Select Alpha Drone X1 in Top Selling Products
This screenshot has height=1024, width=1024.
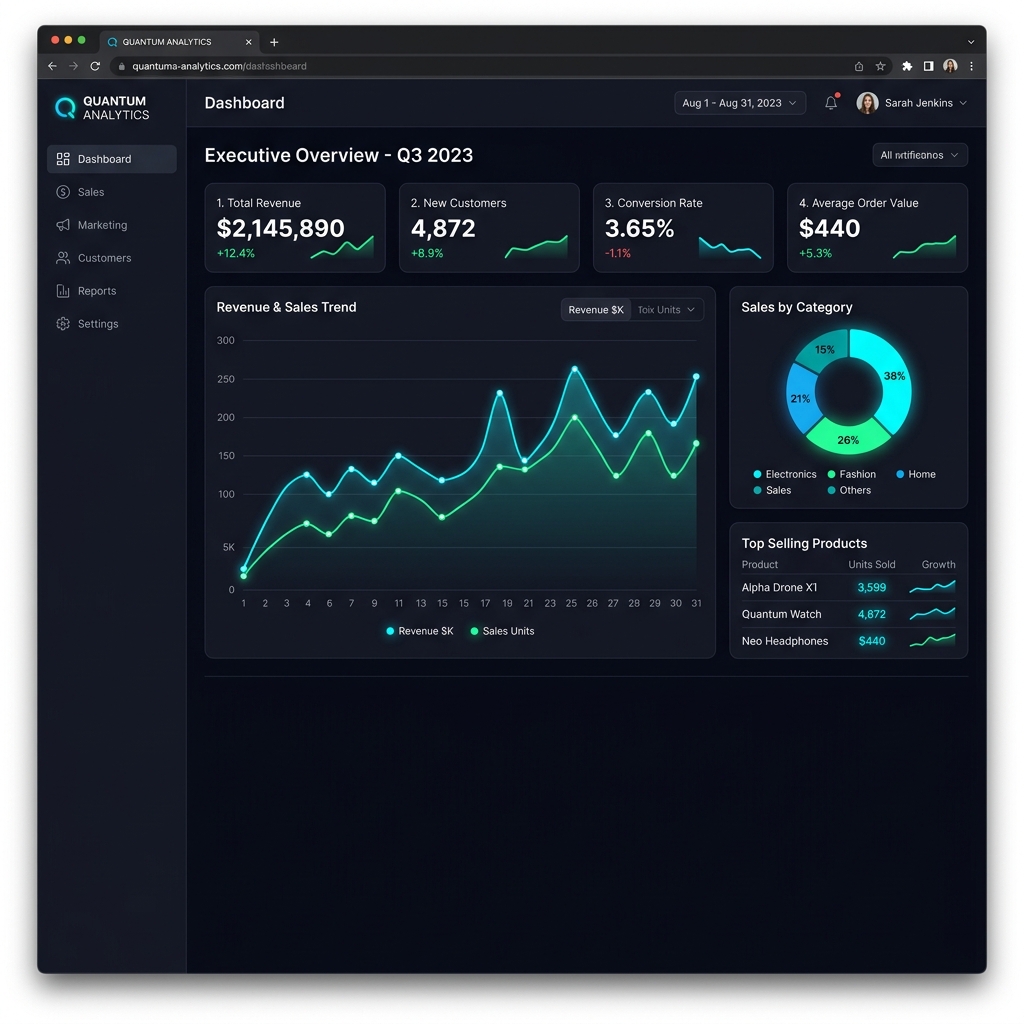click(780, 587)
